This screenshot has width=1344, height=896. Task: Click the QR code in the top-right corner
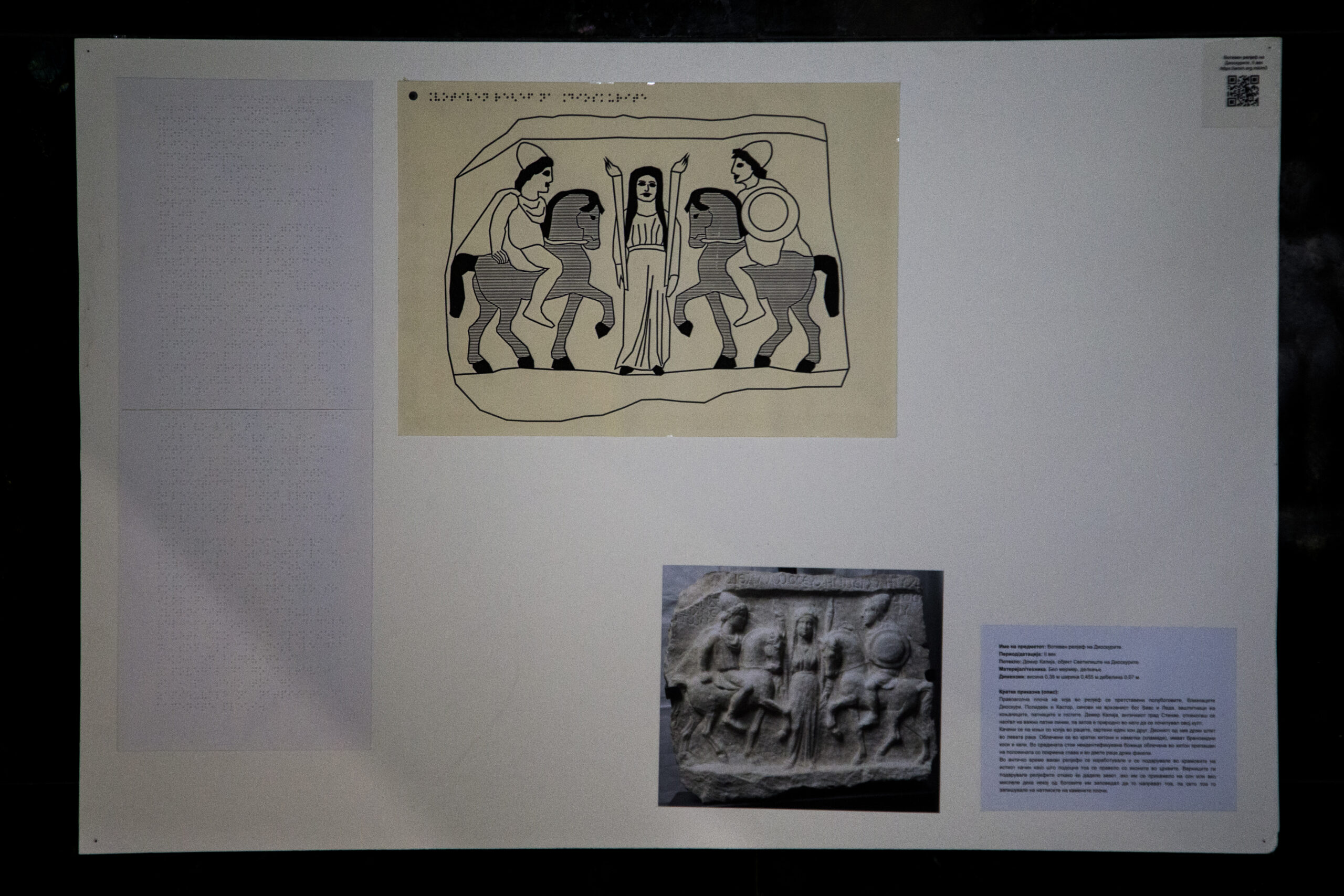[1243, 91]
